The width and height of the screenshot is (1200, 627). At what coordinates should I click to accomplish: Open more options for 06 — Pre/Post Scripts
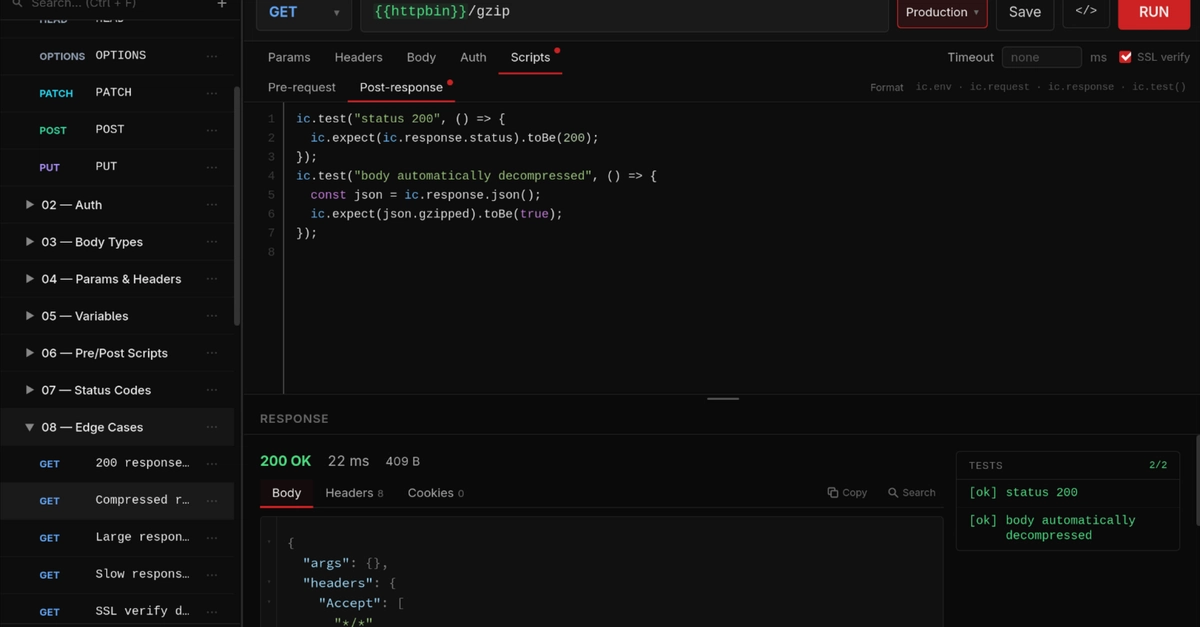click(212, 353)
